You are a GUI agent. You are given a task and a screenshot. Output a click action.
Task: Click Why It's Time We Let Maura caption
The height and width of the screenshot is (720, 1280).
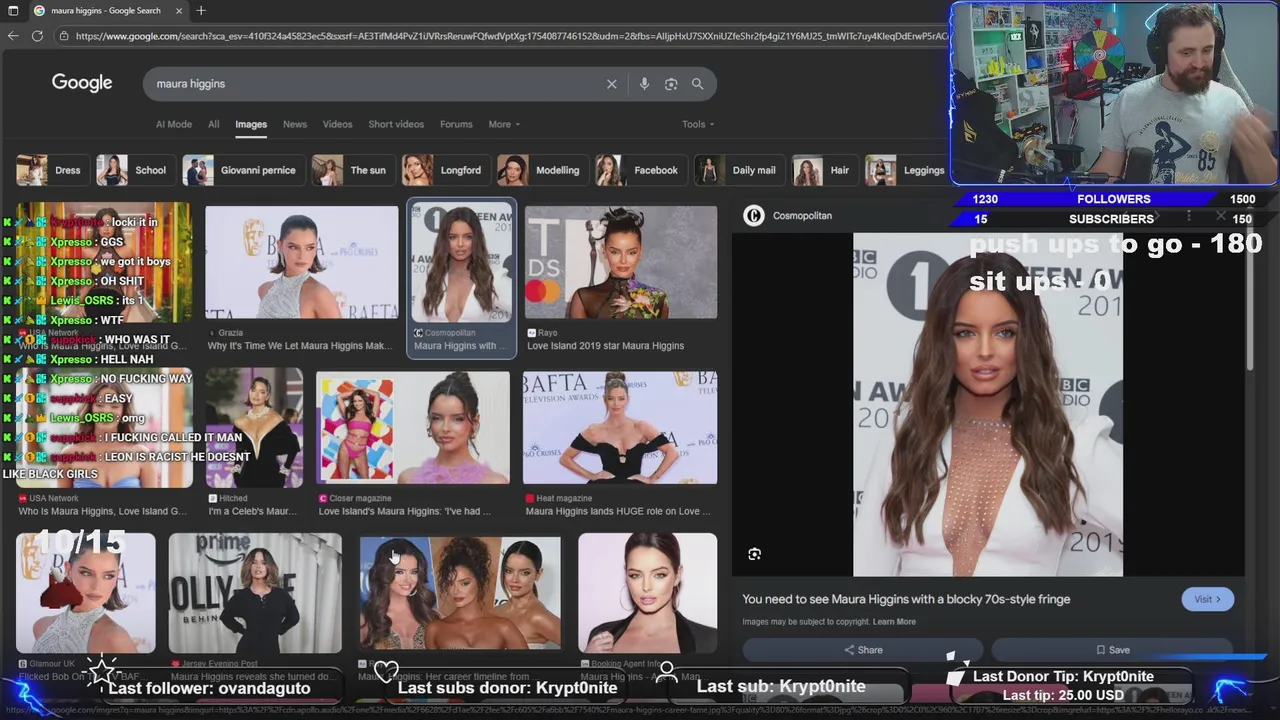pos(299,346)
